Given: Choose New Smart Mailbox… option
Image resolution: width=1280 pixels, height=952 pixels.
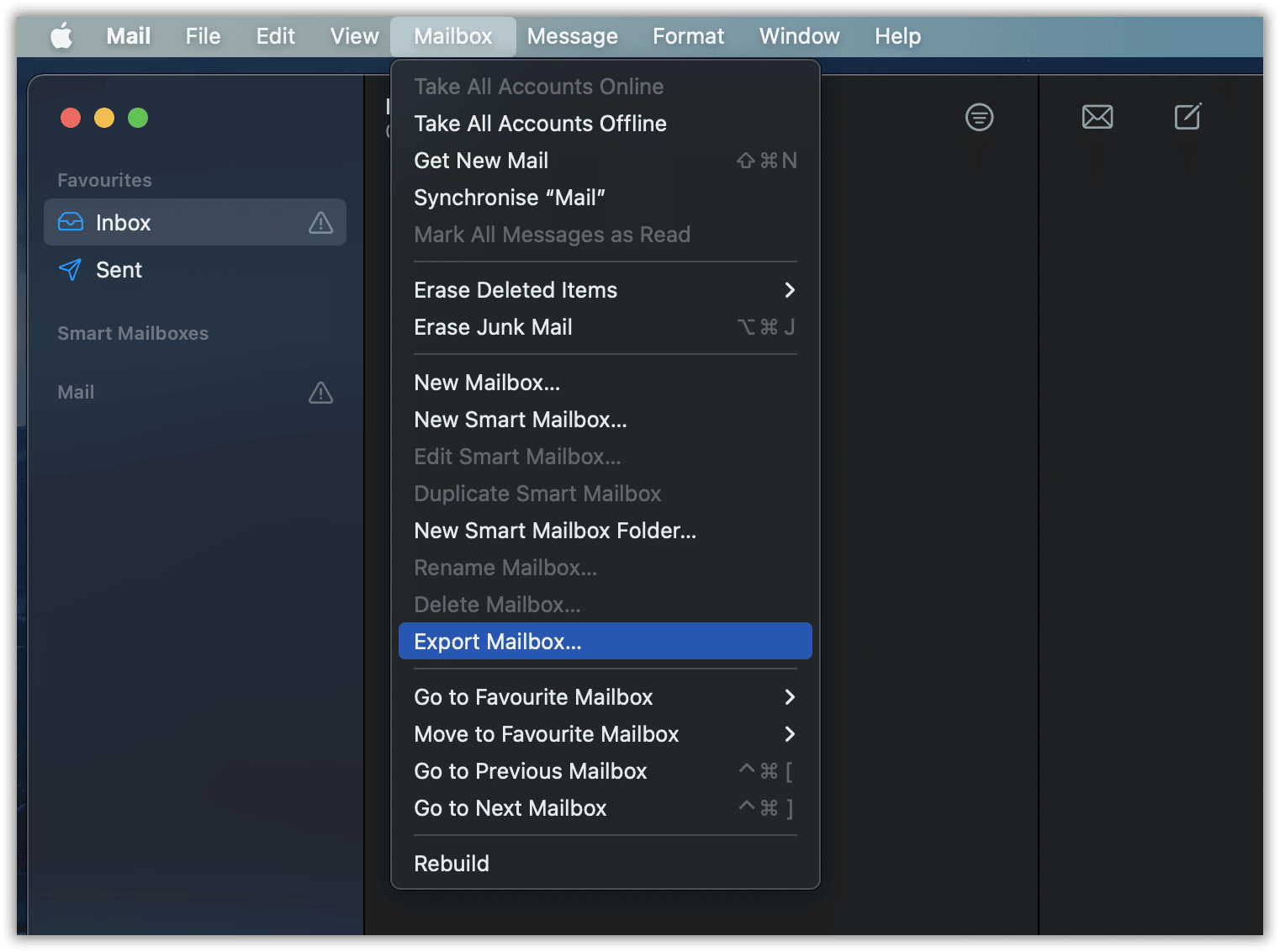Looking at the screenshot, I should [x=520, y=420].
